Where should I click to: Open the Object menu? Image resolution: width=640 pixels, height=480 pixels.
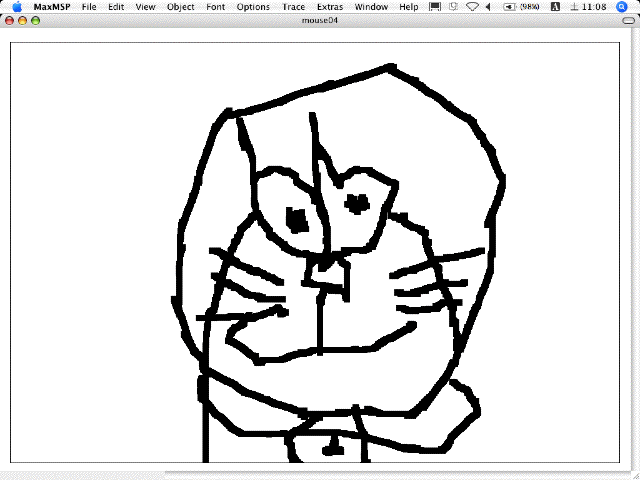click(x=180, y=7)
